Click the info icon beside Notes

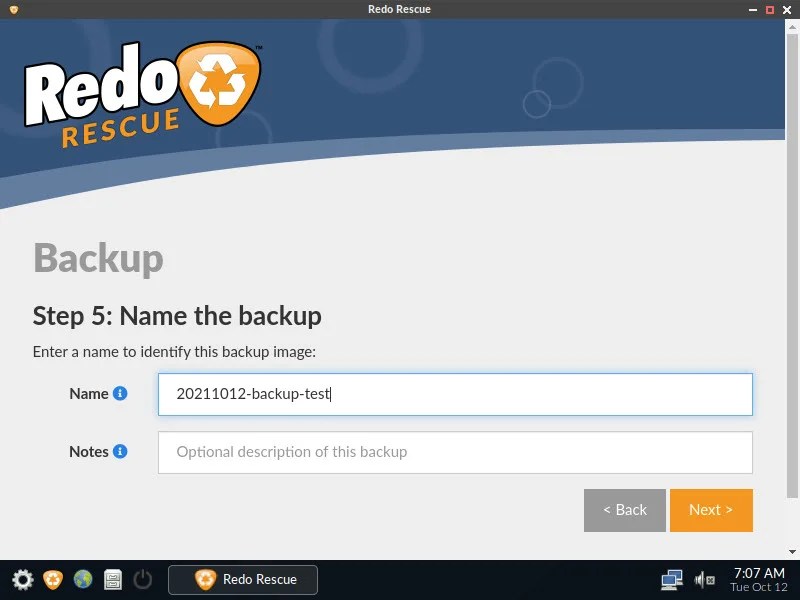(120, 452)
